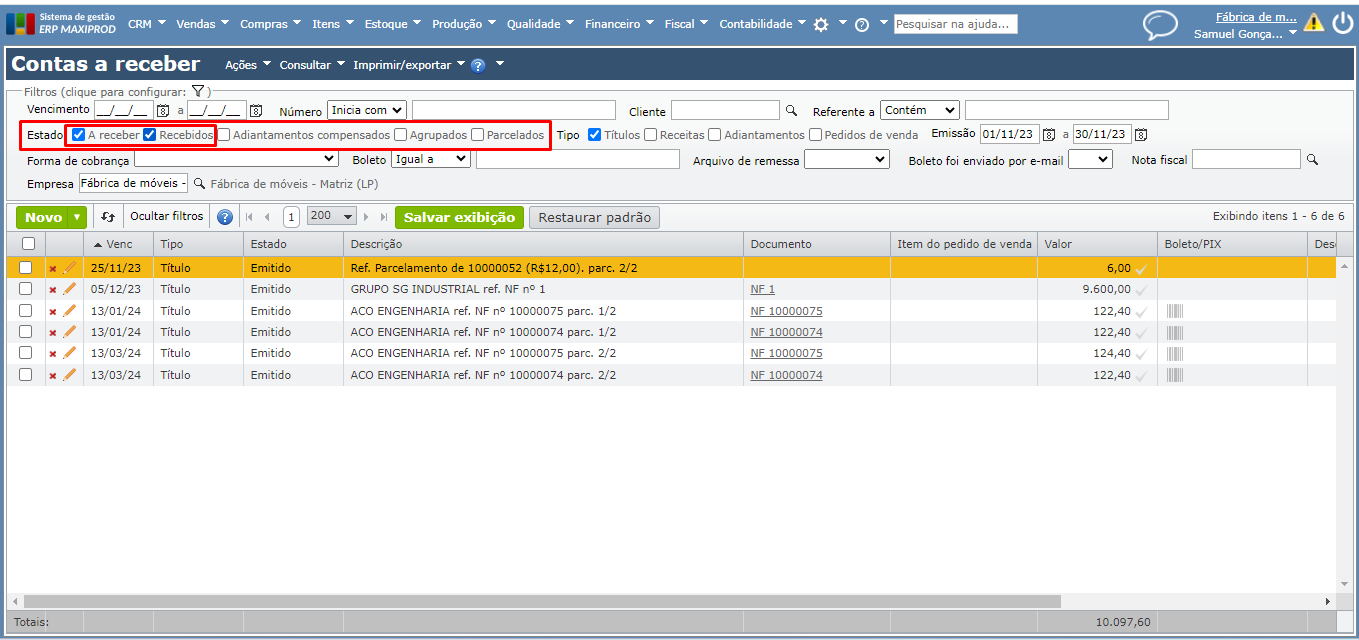
Task: Click the filter funnel configuration icon
Action: (198, 91)
